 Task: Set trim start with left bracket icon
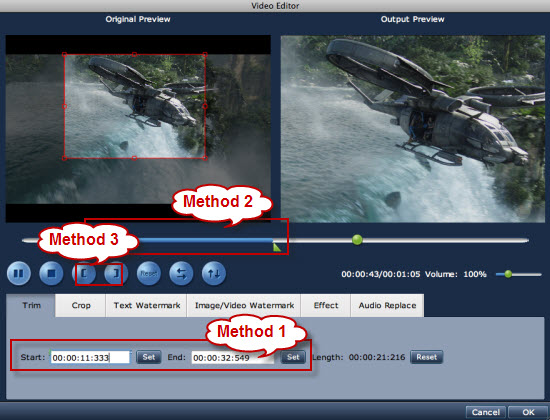pos(84,273)
